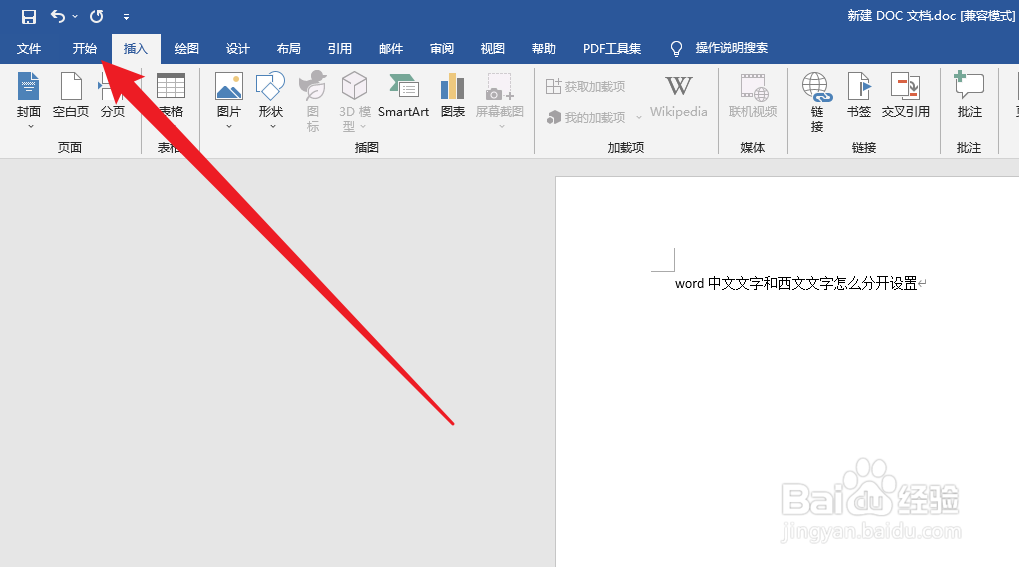Click the 图标 icons button

(x=313, y=101)
